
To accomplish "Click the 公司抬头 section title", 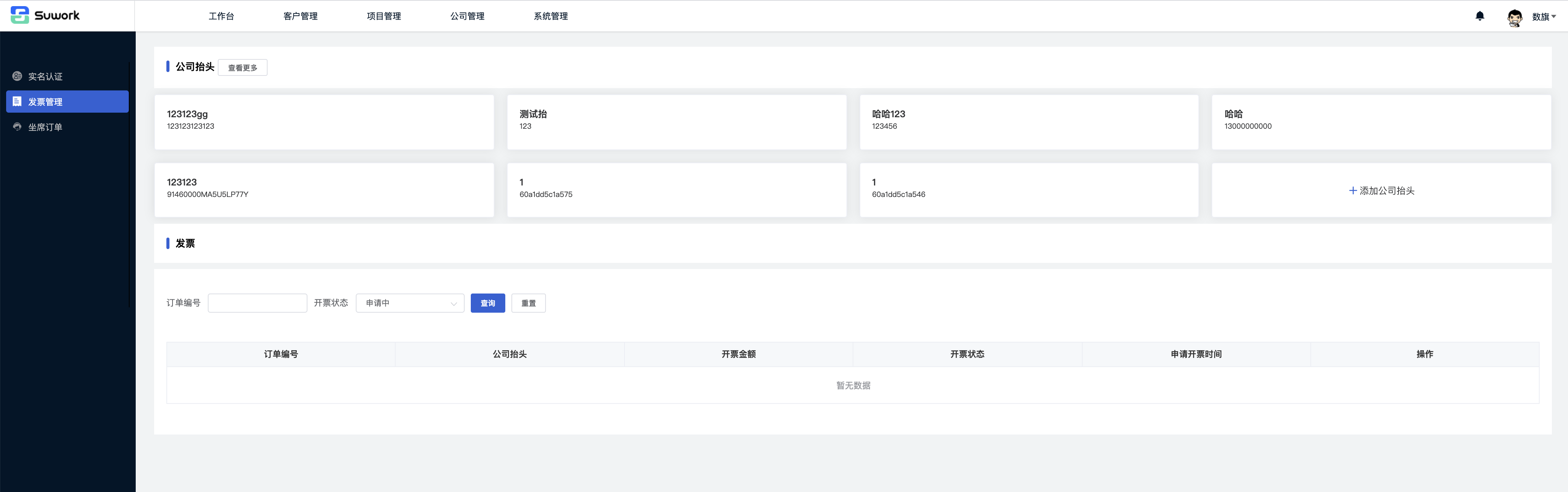I will 195,67.
